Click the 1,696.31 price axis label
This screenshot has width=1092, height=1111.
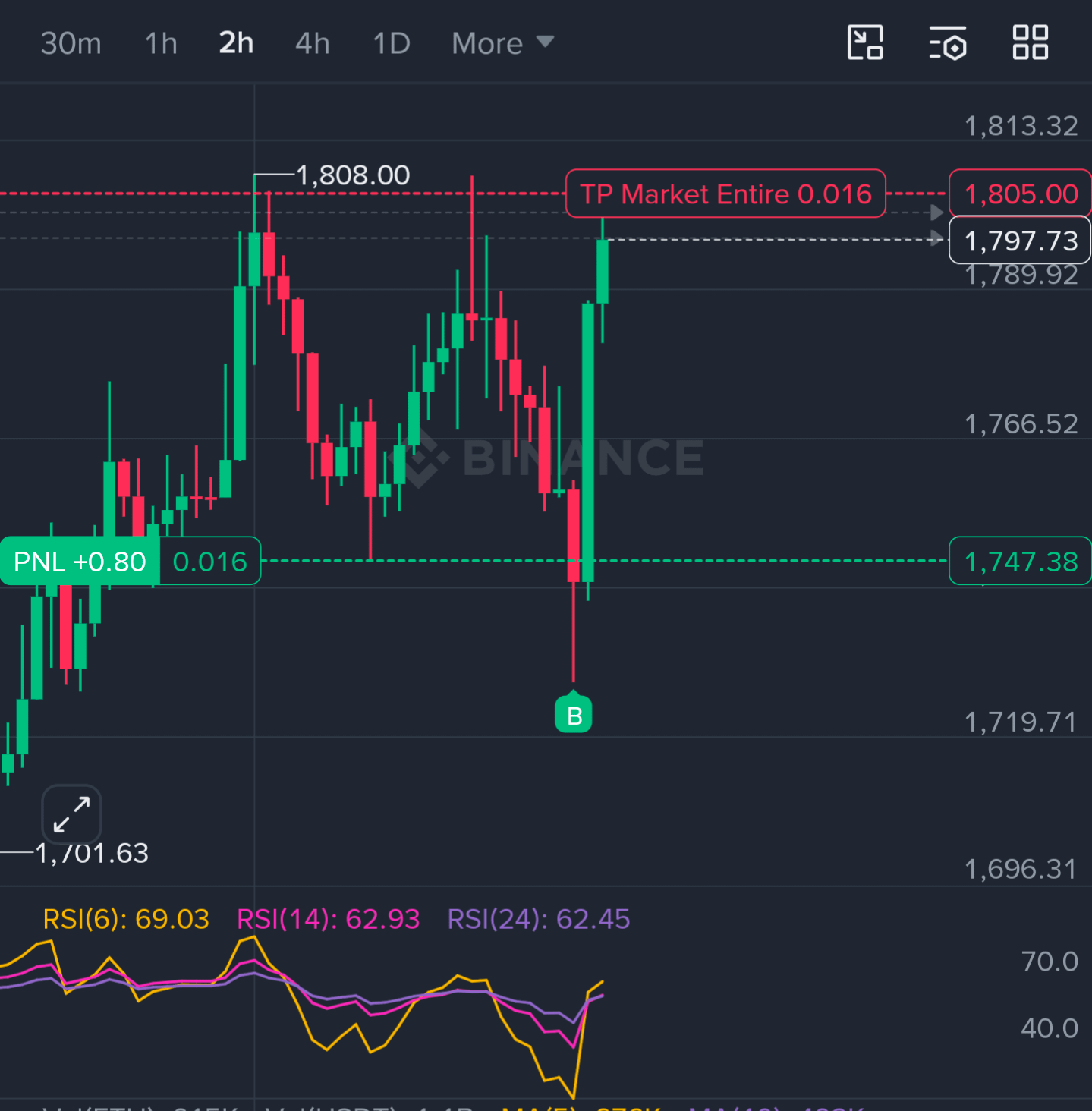[x=1021, y=869]
